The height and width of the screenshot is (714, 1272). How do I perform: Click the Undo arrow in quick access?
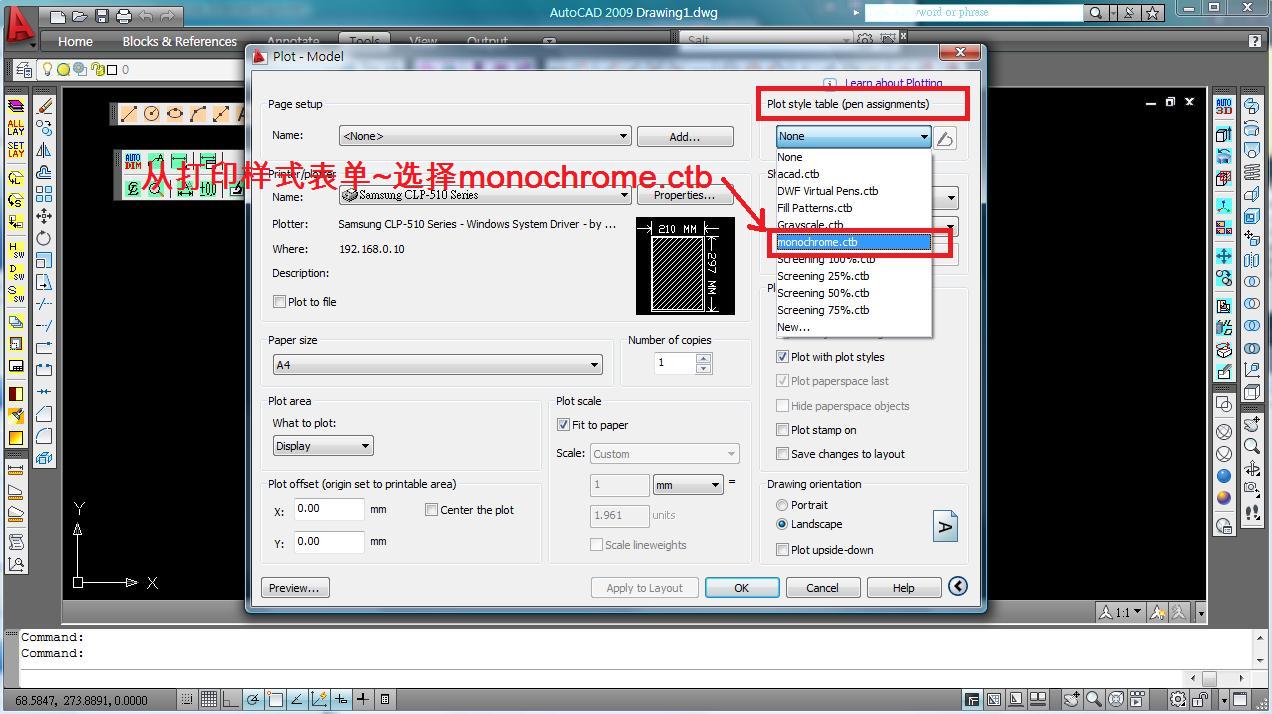click(146, 16)
